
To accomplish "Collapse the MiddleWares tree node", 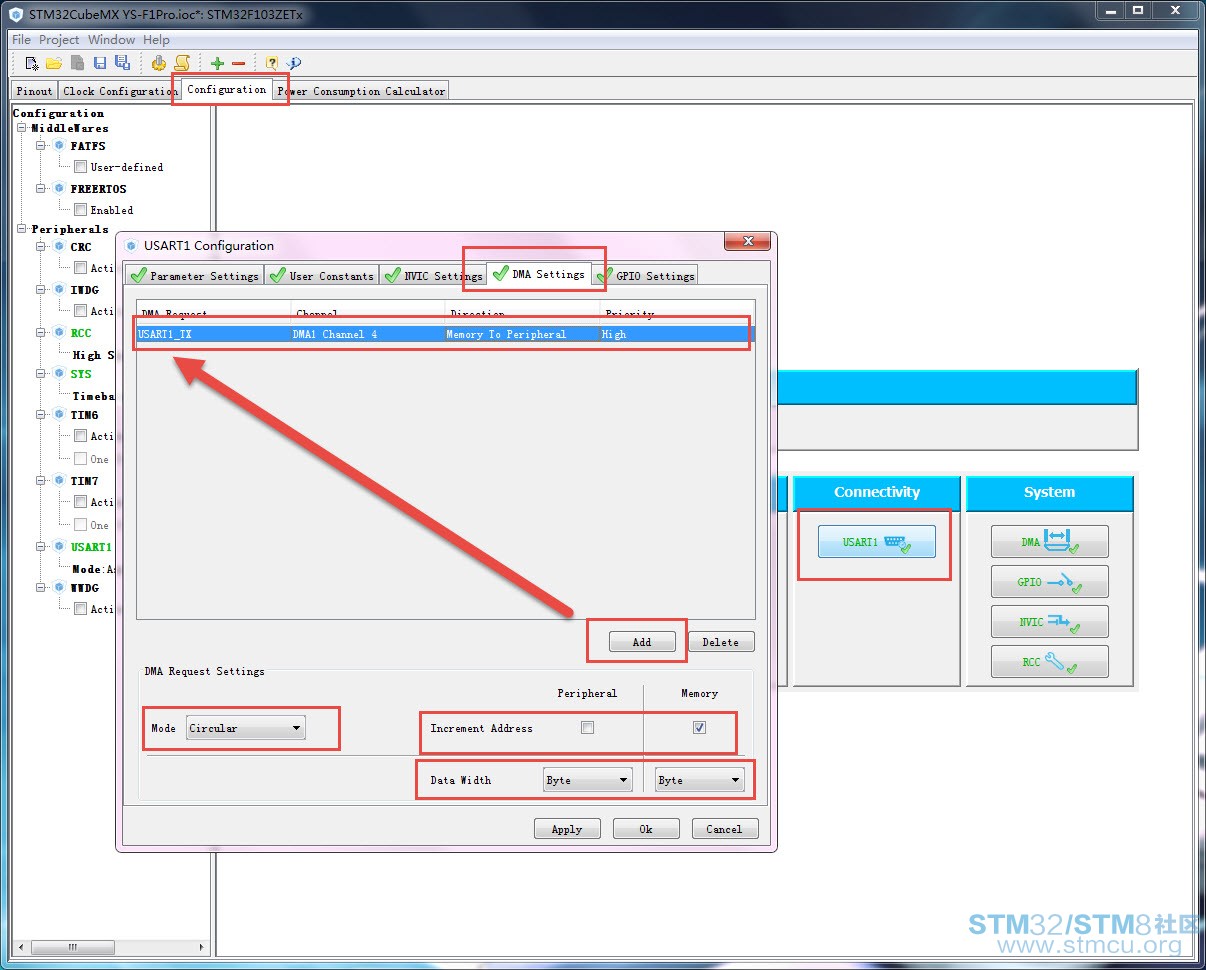I will point(22,128).
